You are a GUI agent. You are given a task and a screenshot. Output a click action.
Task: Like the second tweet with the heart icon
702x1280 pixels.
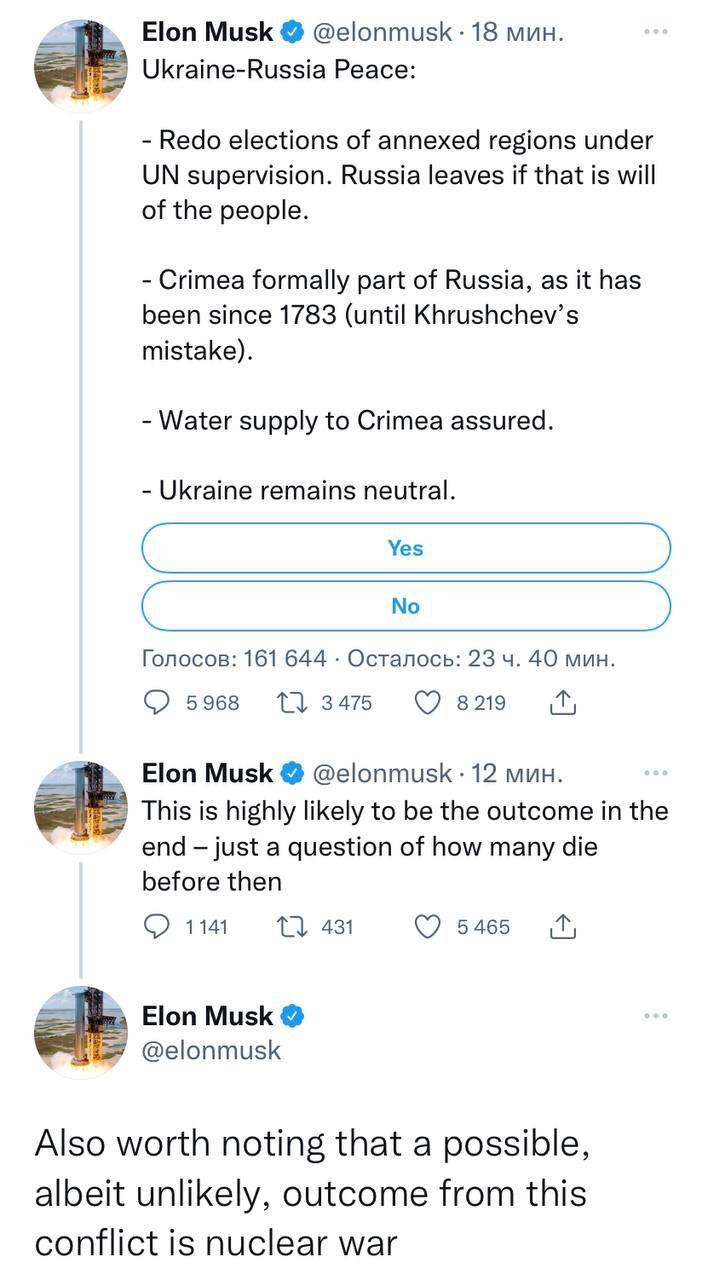pos(427,927)
